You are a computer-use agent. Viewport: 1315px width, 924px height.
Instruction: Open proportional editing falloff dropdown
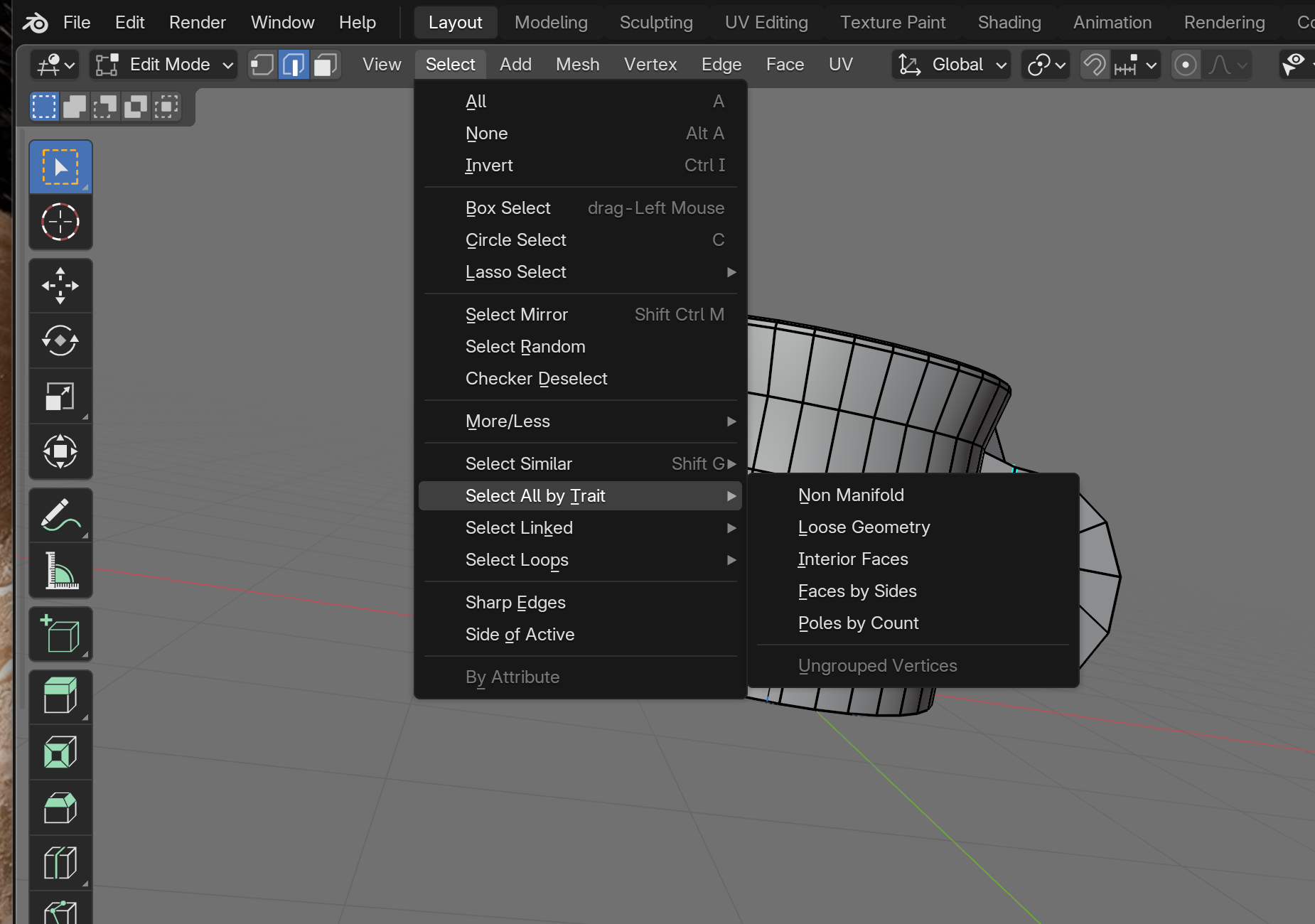[1227, 65]
